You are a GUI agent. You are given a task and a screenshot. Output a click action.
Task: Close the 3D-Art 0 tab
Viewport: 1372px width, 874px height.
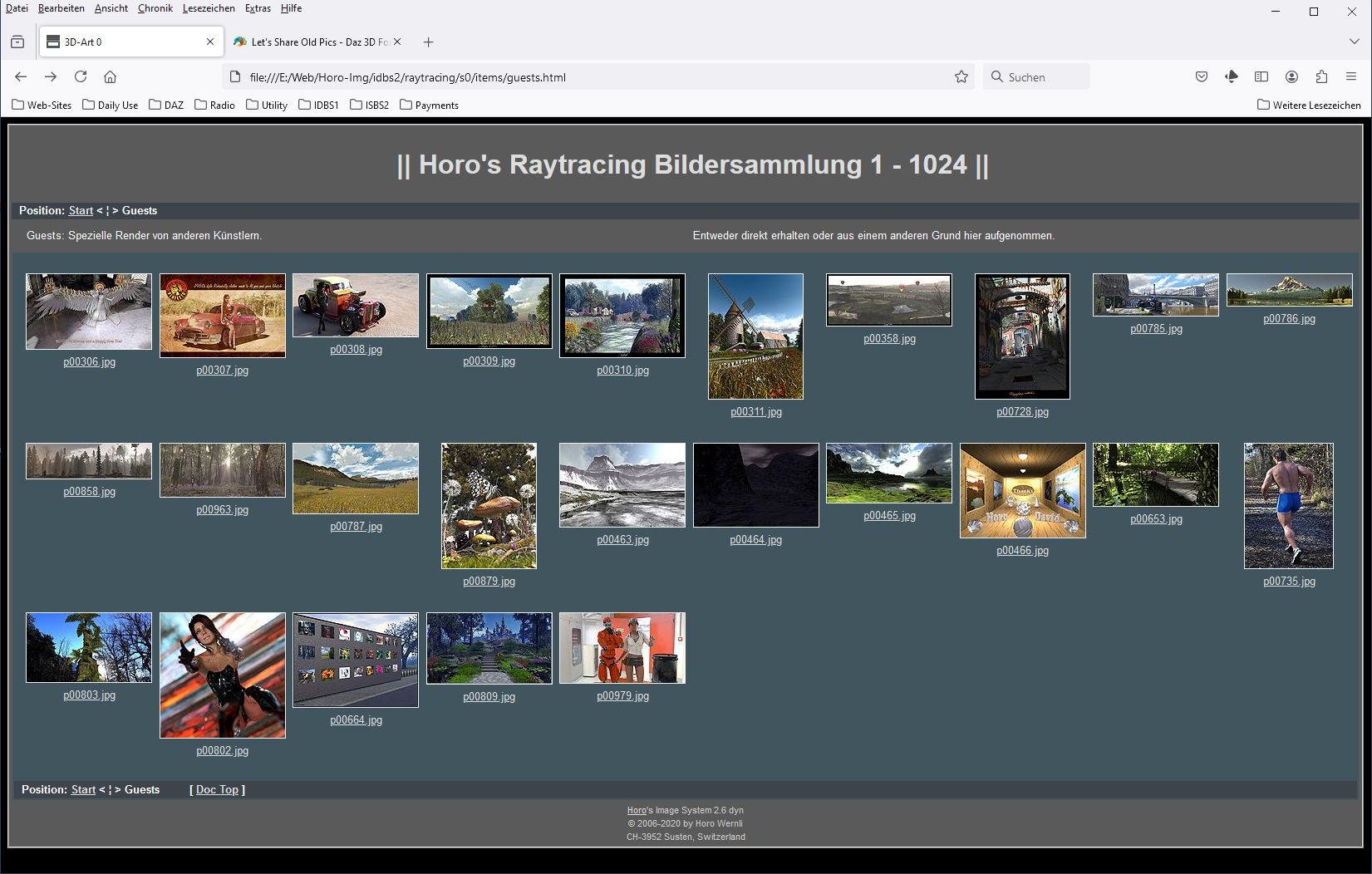point(210,42)
